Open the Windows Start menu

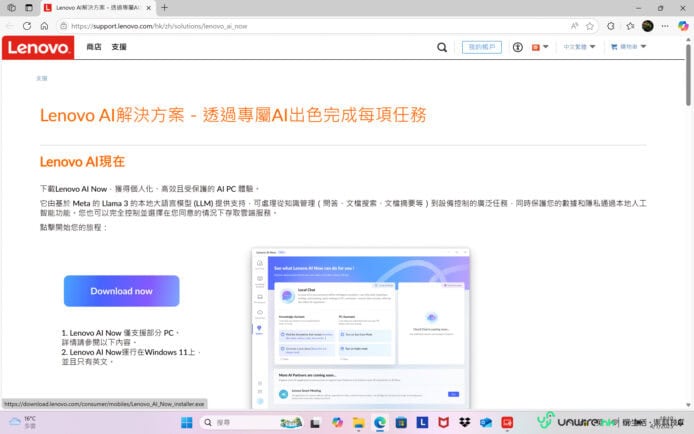[187, 423]
